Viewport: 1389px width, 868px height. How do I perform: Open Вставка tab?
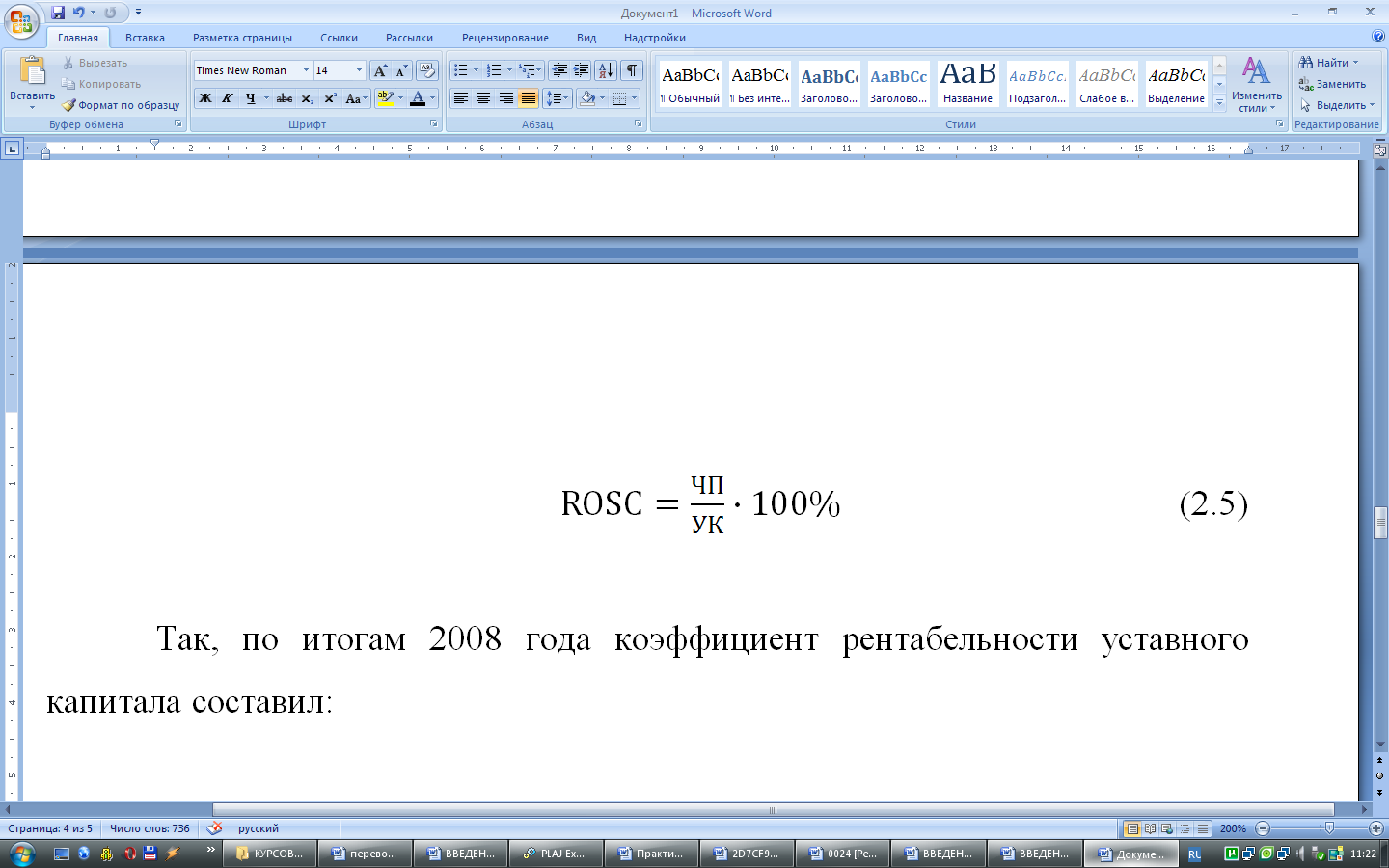tap(145, 38)
